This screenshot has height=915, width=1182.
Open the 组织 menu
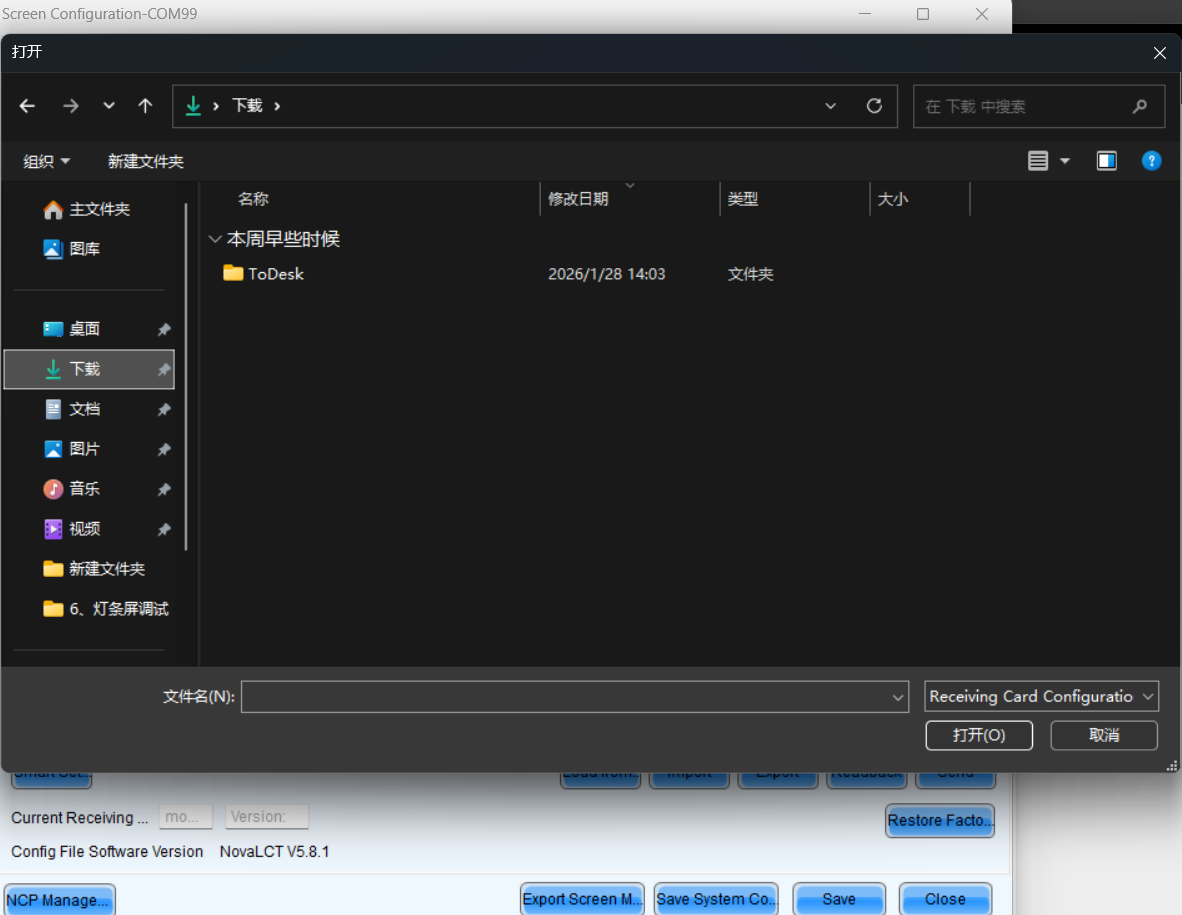(47, 161)
